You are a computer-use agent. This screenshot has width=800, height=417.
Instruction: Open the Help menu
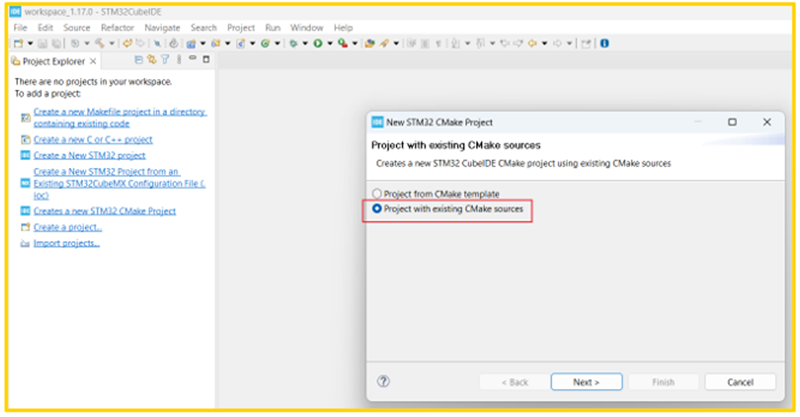tap(343, 28)
